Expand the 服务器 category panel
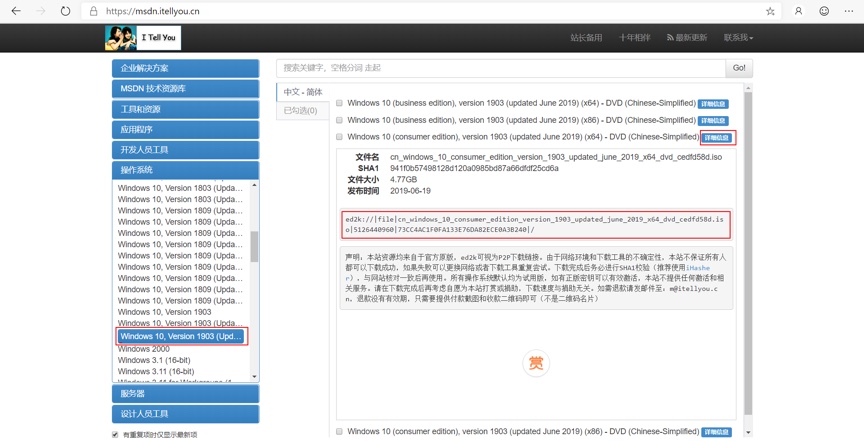The image size is (864, 441). (185, 394)
